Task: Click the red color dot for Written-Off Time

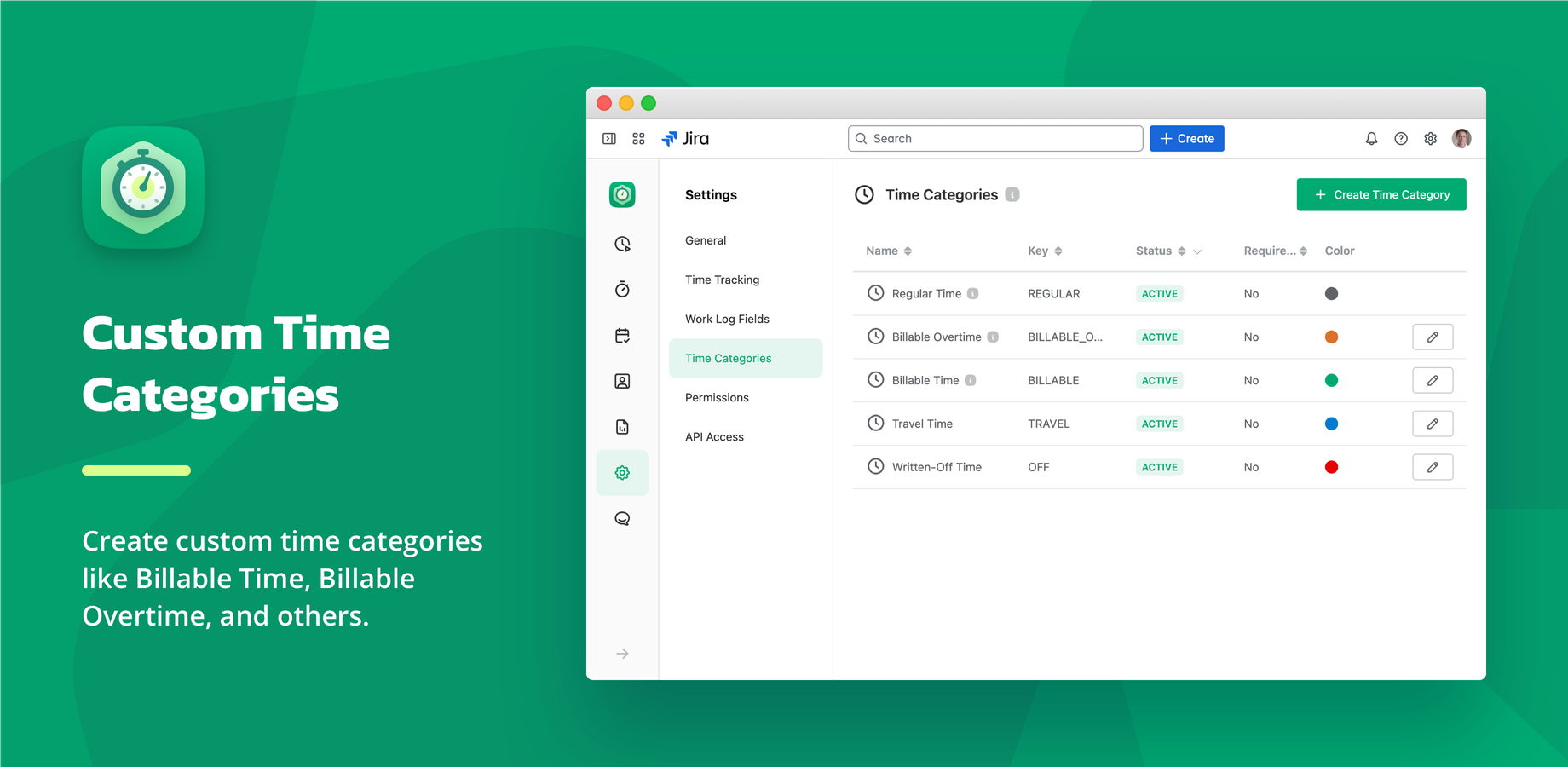Action: [1331, 467]
